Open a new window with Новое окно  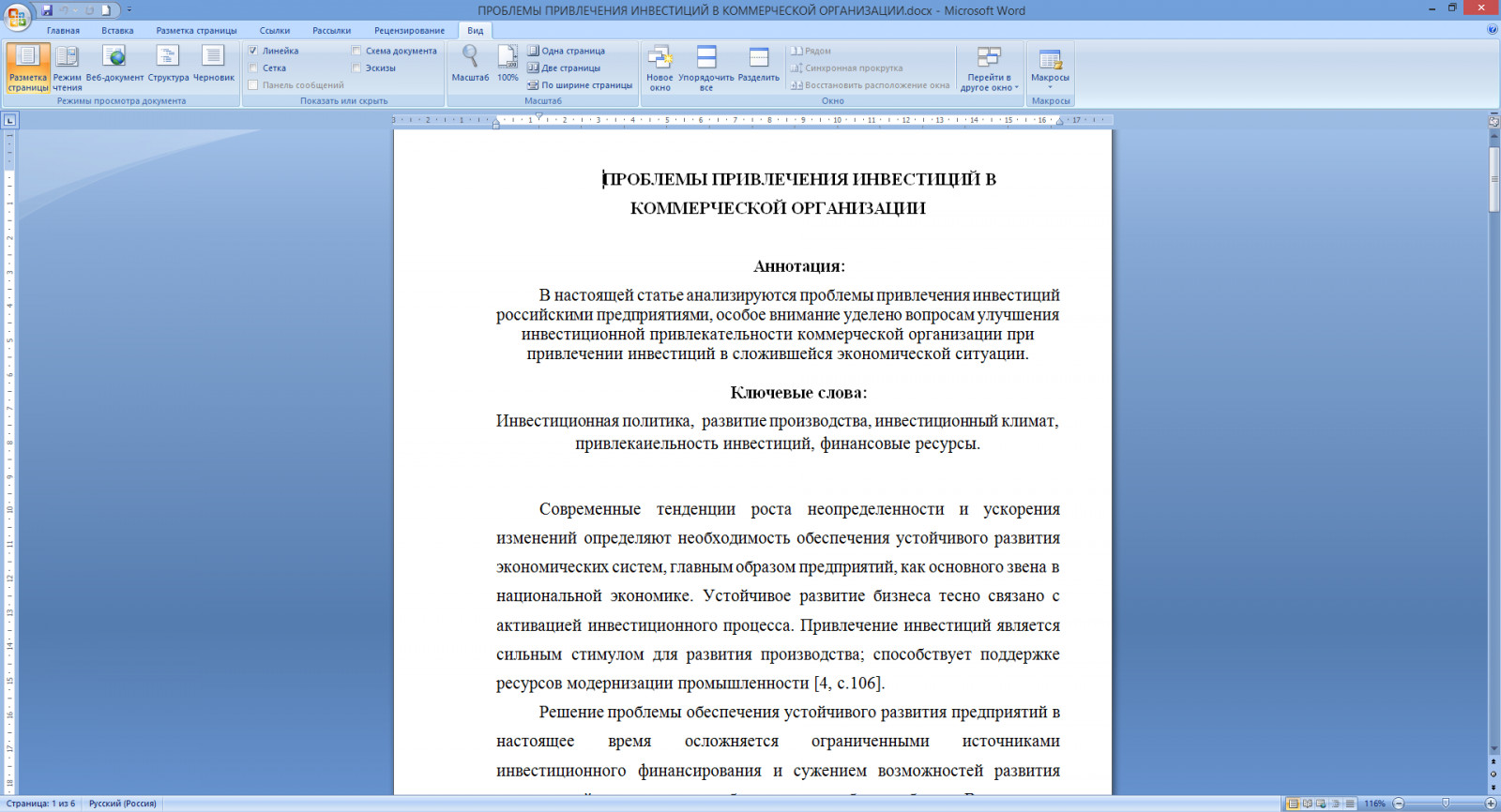(x=660, y=68)
